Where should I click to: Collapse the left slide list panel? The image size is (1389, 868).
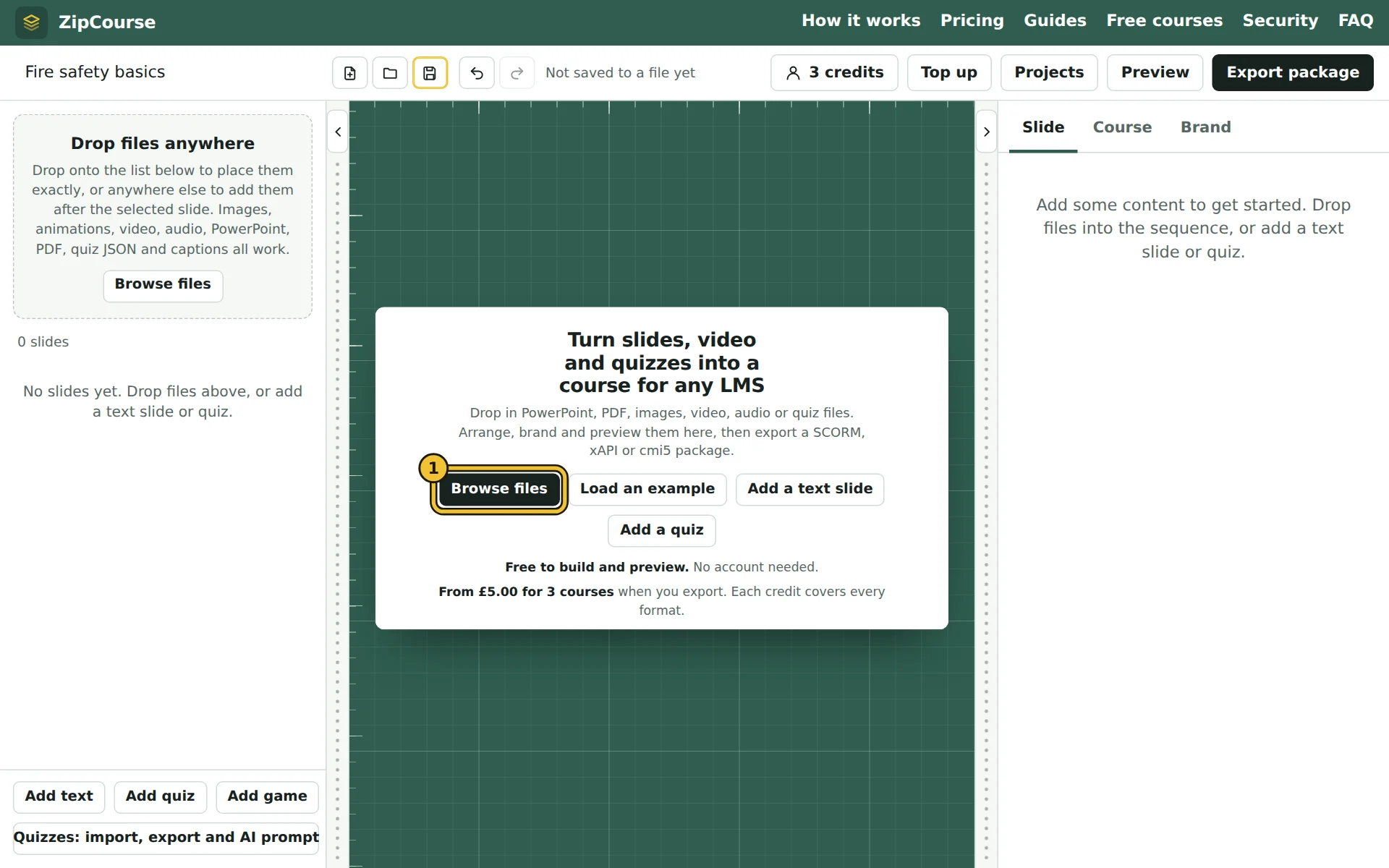pos(338,132)
